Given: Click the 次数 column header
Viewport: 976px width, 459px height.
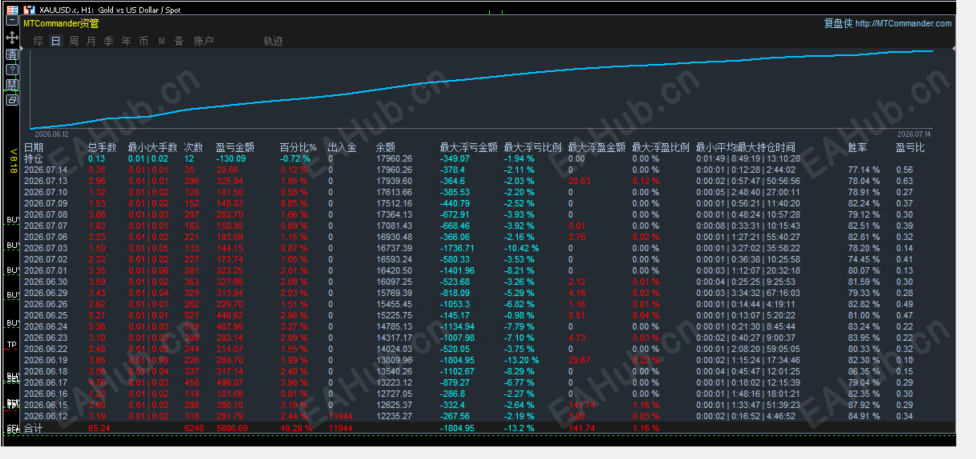Looking at the screenshot, I should click(194, 148).
